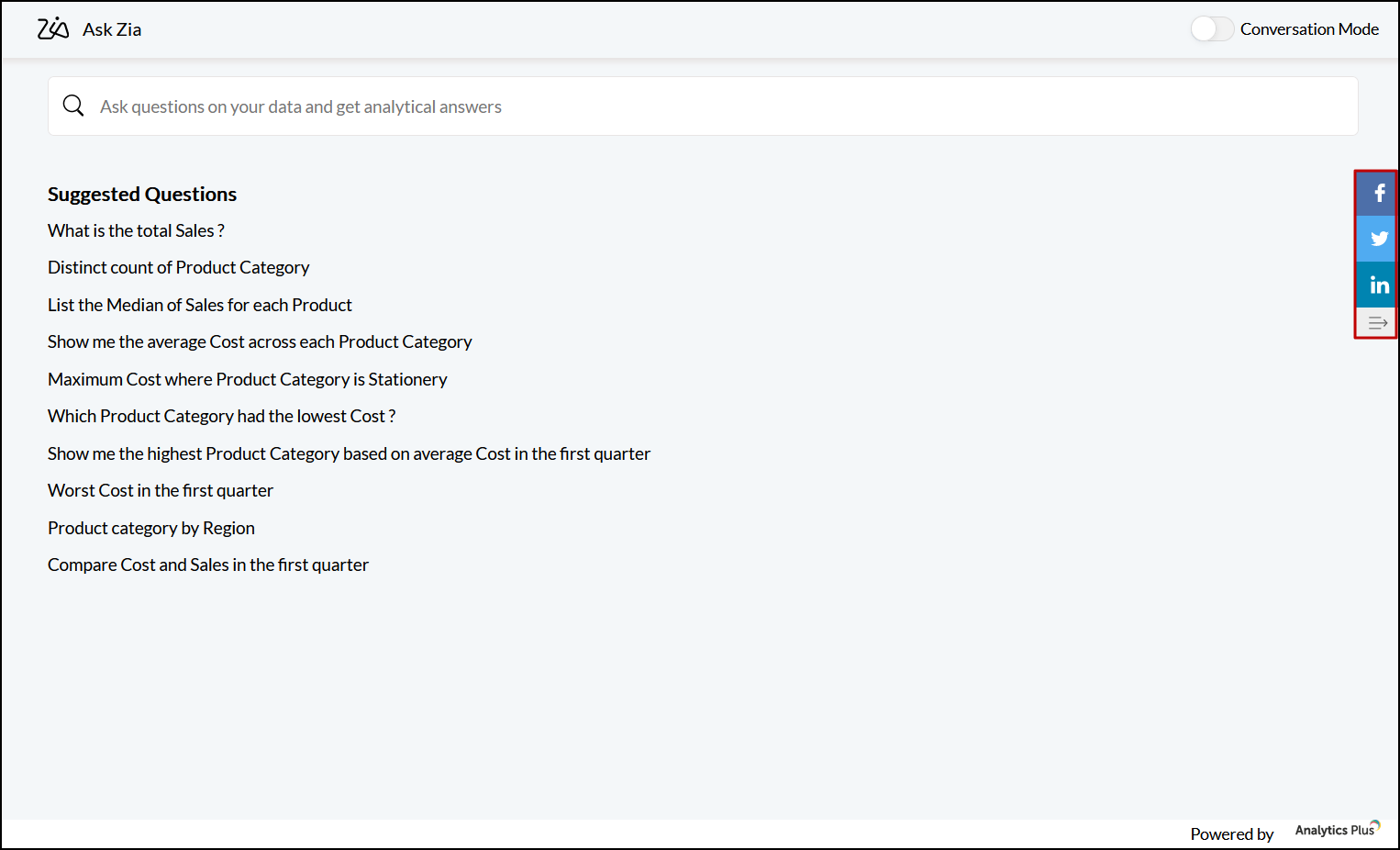Run Compare Cost and Sales question

tap(207, 565)
